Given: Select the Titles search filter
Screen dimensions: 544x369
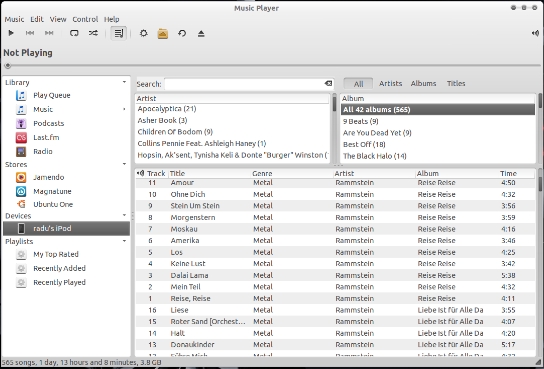Looking at the screenshot, I should 456,84.
